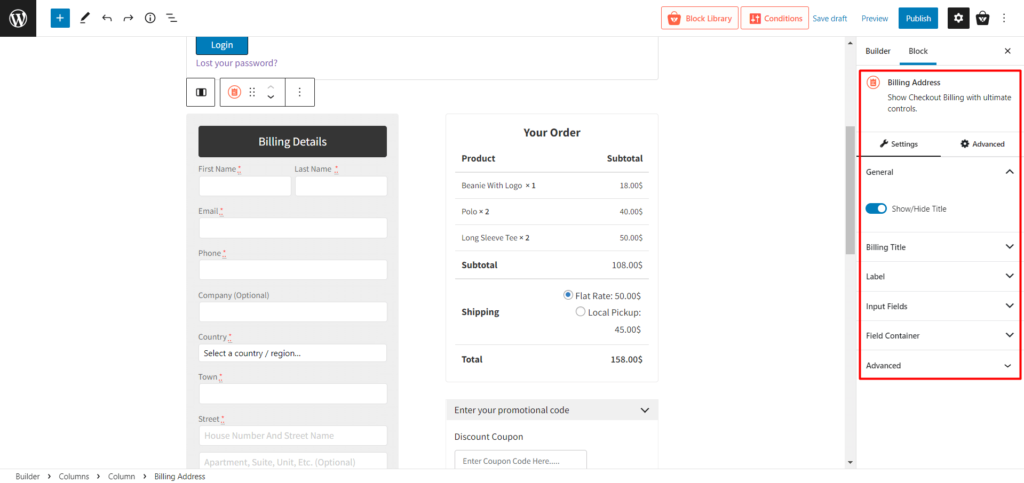Open the Country select dropdown
This screenshot has width=1024, height=483.
tap(292, 353)
